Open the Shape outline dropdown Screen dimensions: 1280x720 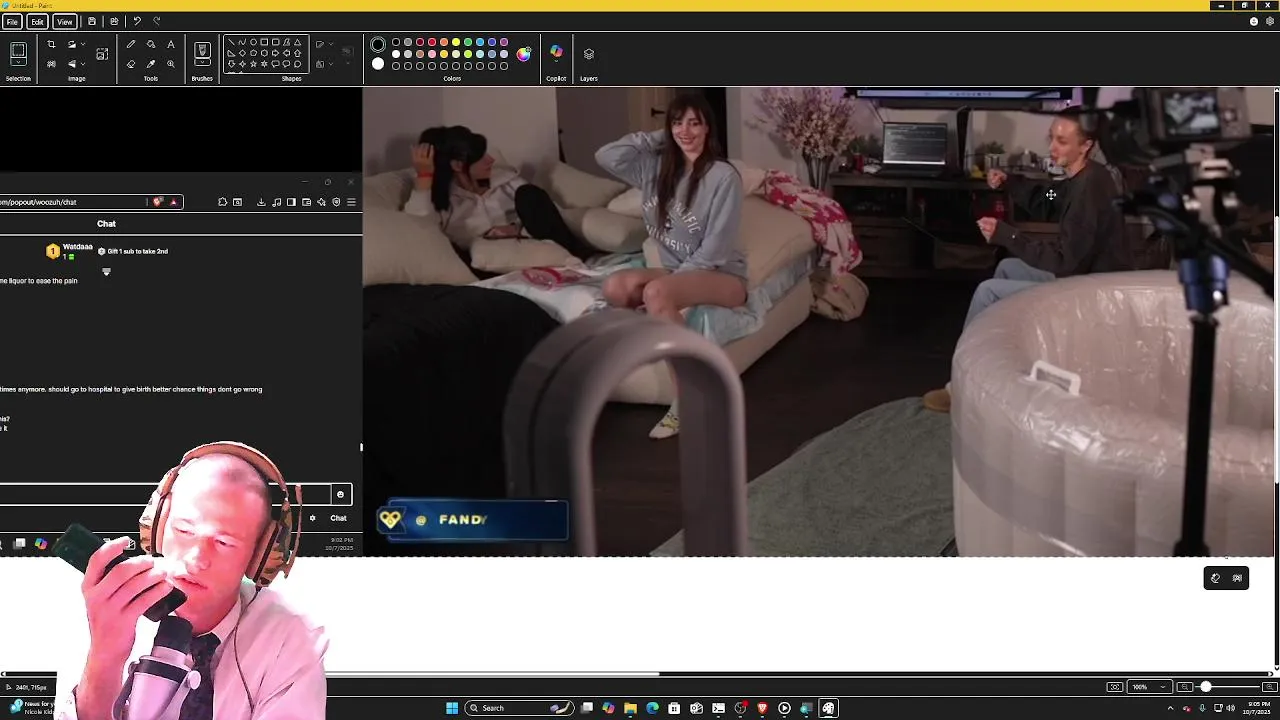[324, 43]
